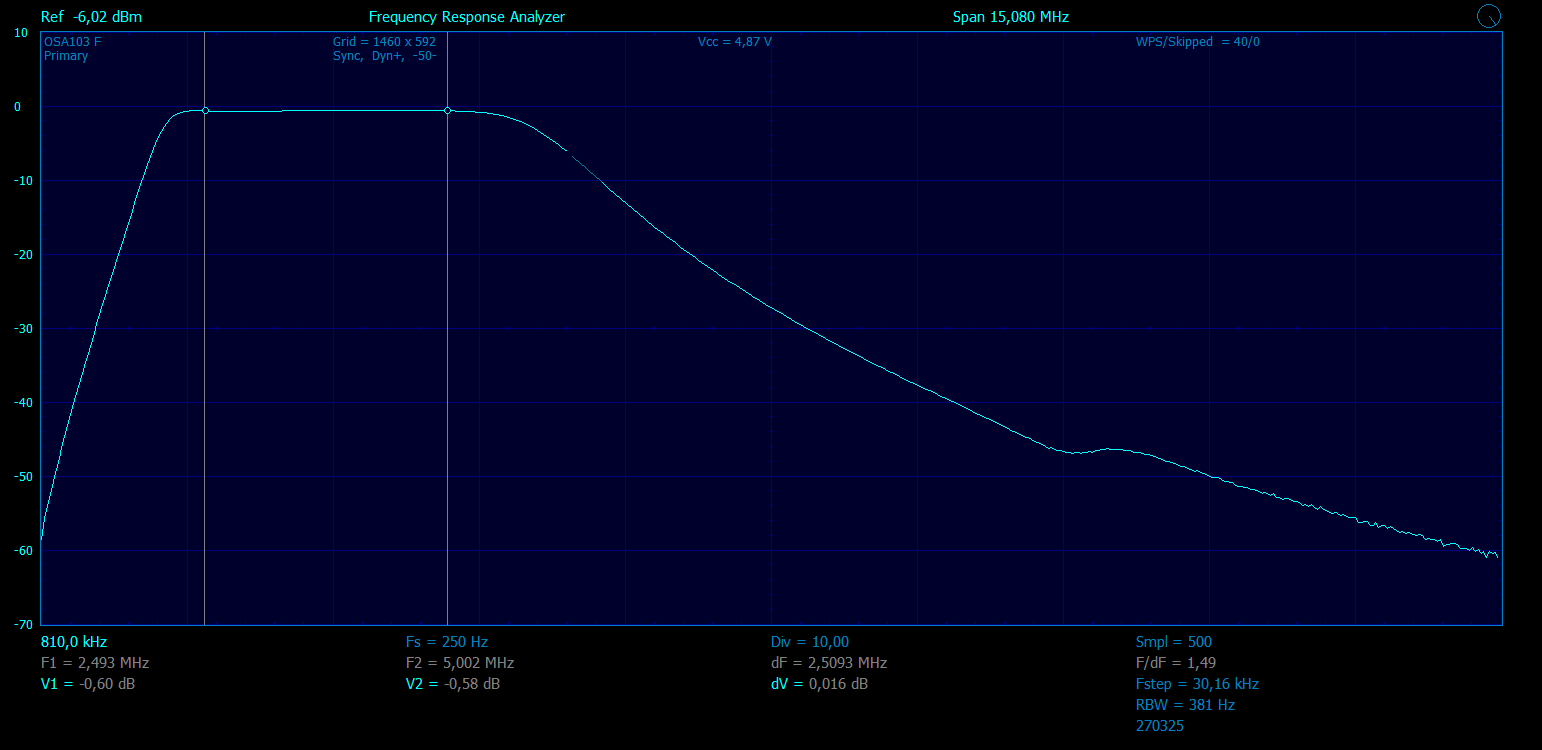Click the V2 = -0,58 dB readout
Viewport: 1542px width, 750px height.
tap(453, 684)
